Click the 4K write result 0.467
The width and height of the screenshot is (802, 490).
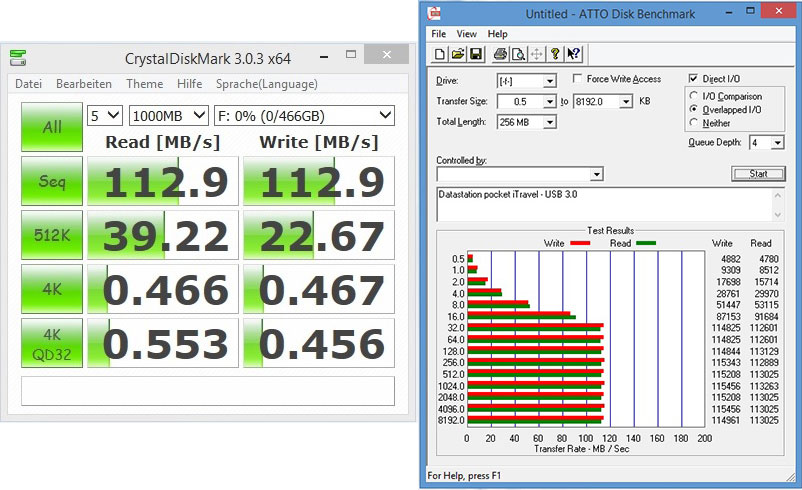point(319,289)
